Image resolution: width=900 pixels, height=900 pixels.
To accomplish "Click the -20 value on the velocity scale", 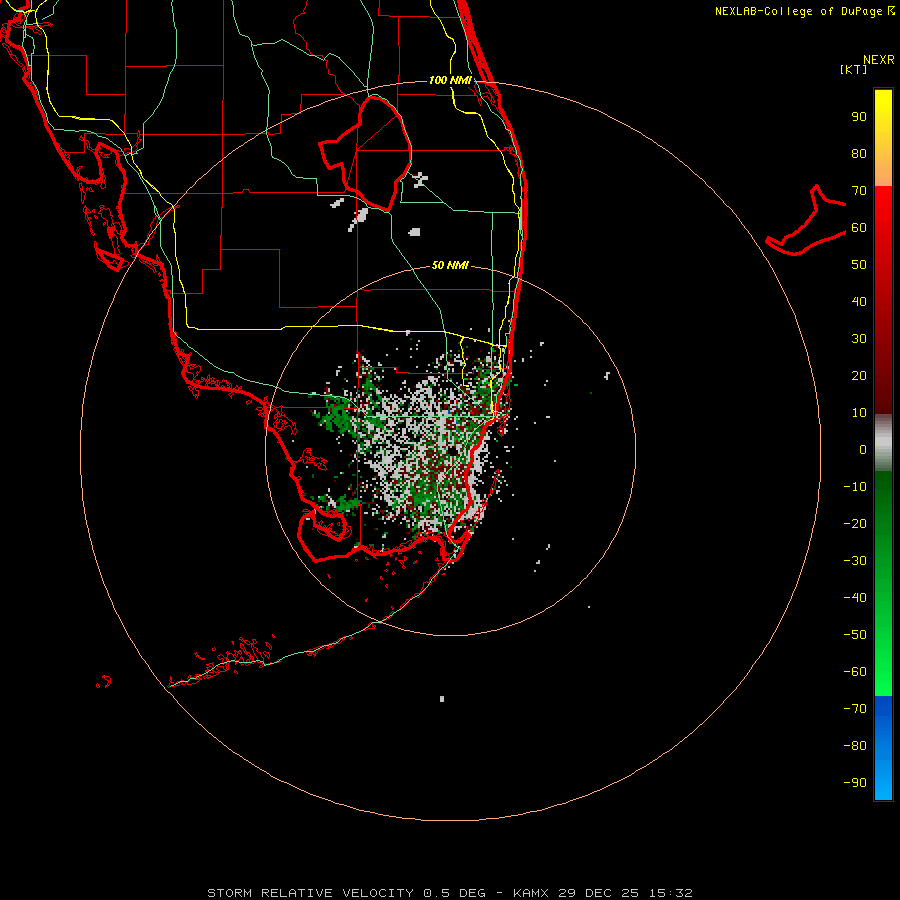I will tap(855, 523).
